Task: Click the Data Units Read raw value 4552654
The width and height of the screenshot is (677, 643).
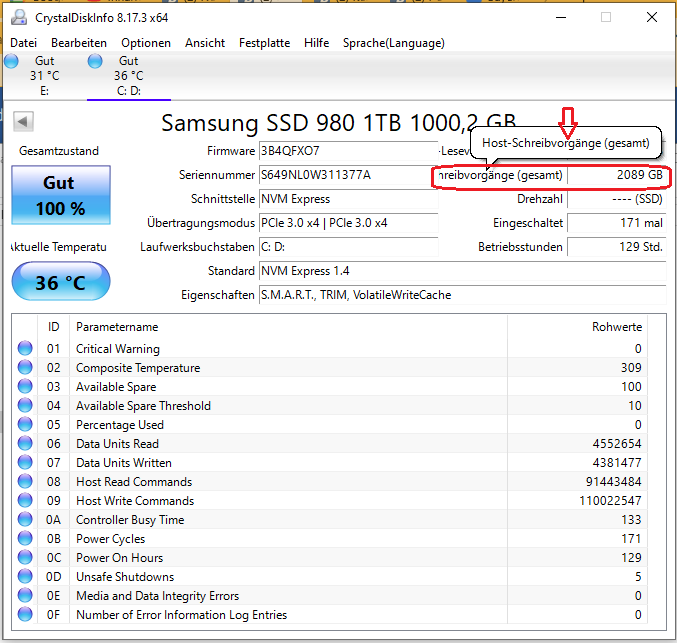Action: click(617, 444)
